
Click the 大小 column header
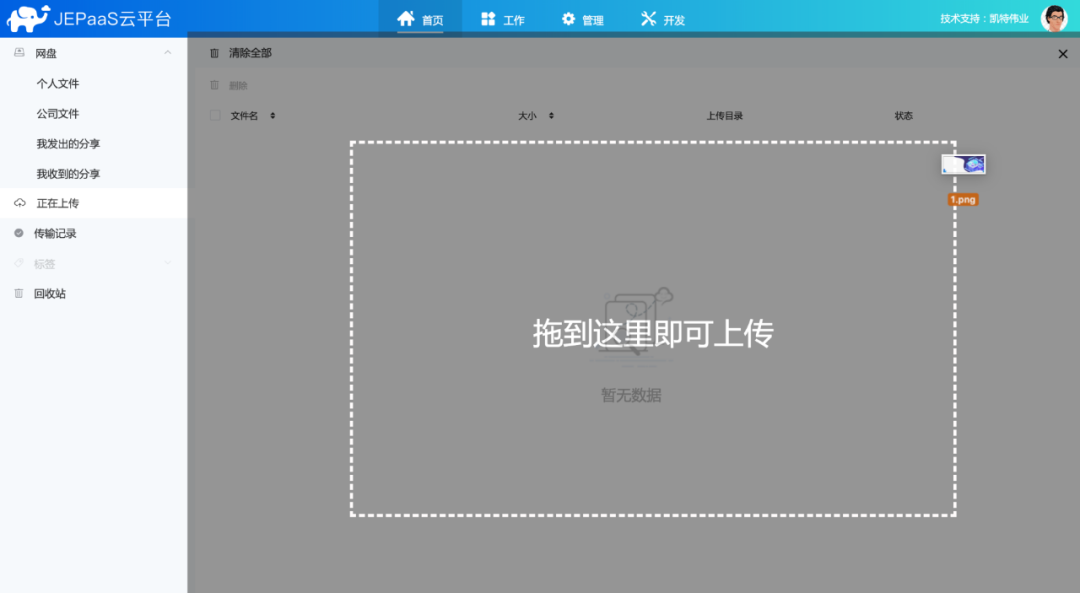[527, 116]
